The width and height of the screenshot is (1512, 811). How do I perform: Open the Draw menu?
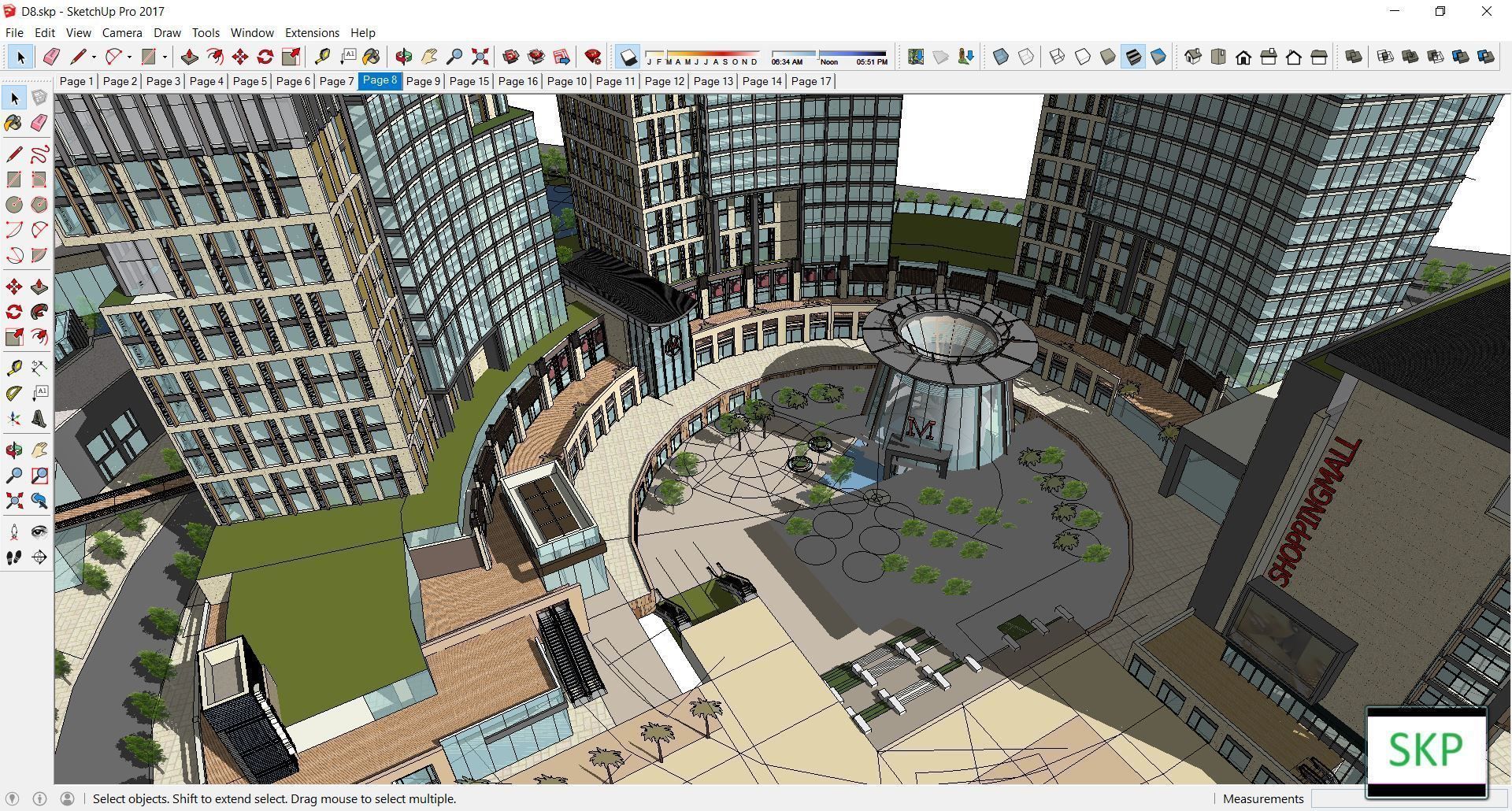(x=167, y=32)
